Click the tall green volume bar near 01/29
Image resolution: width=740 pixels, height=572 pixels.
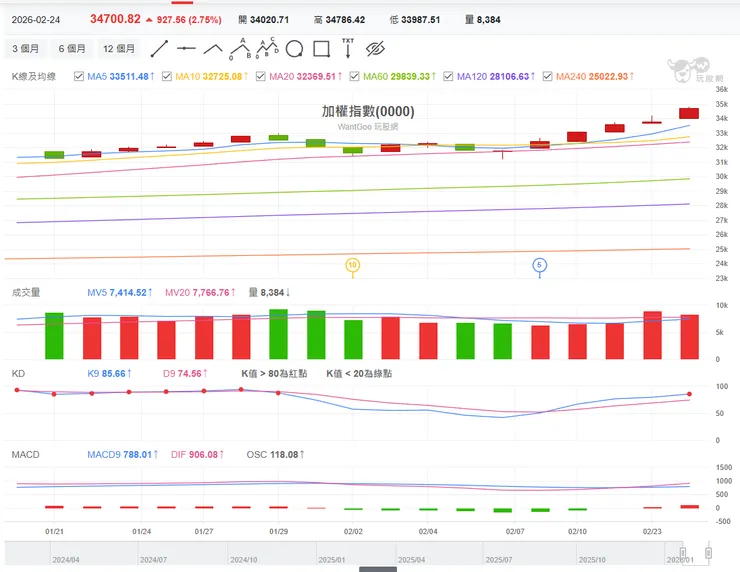[278, 334]
